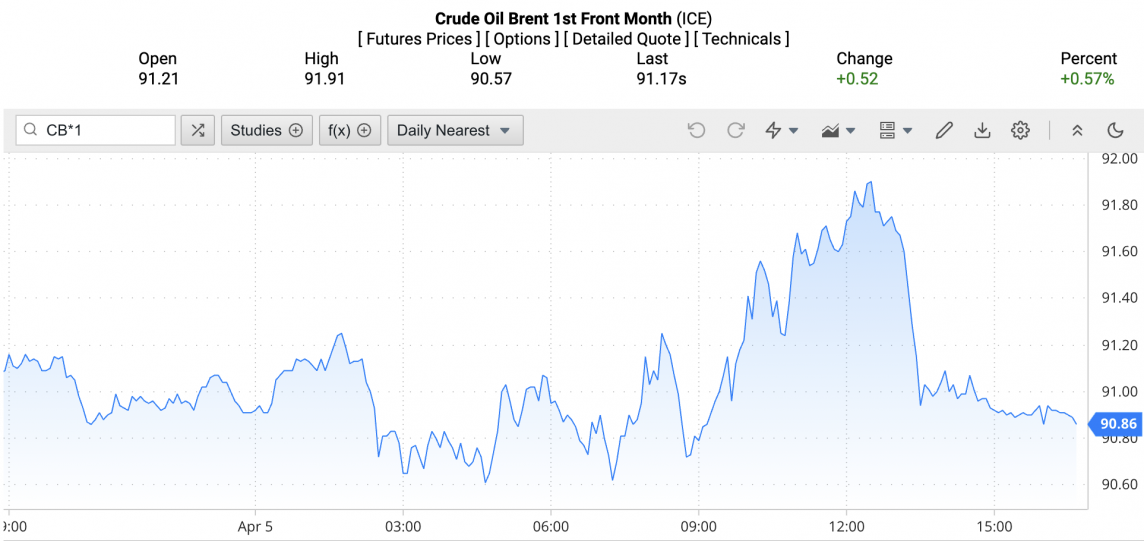The height and width of the screenshot is (541, 1144).
Task: Click the 90.86 current price label
Action: [x=1118, y=424]
